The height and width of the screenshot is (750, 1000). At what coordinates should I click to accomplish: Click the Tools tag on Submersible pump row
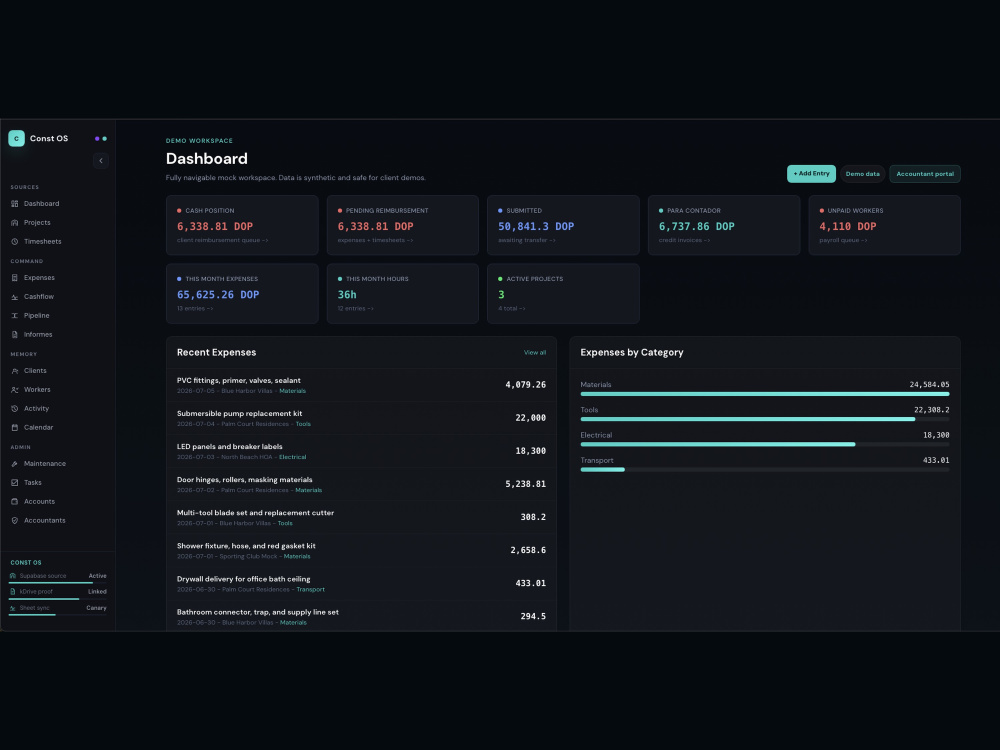coord(303,424)
